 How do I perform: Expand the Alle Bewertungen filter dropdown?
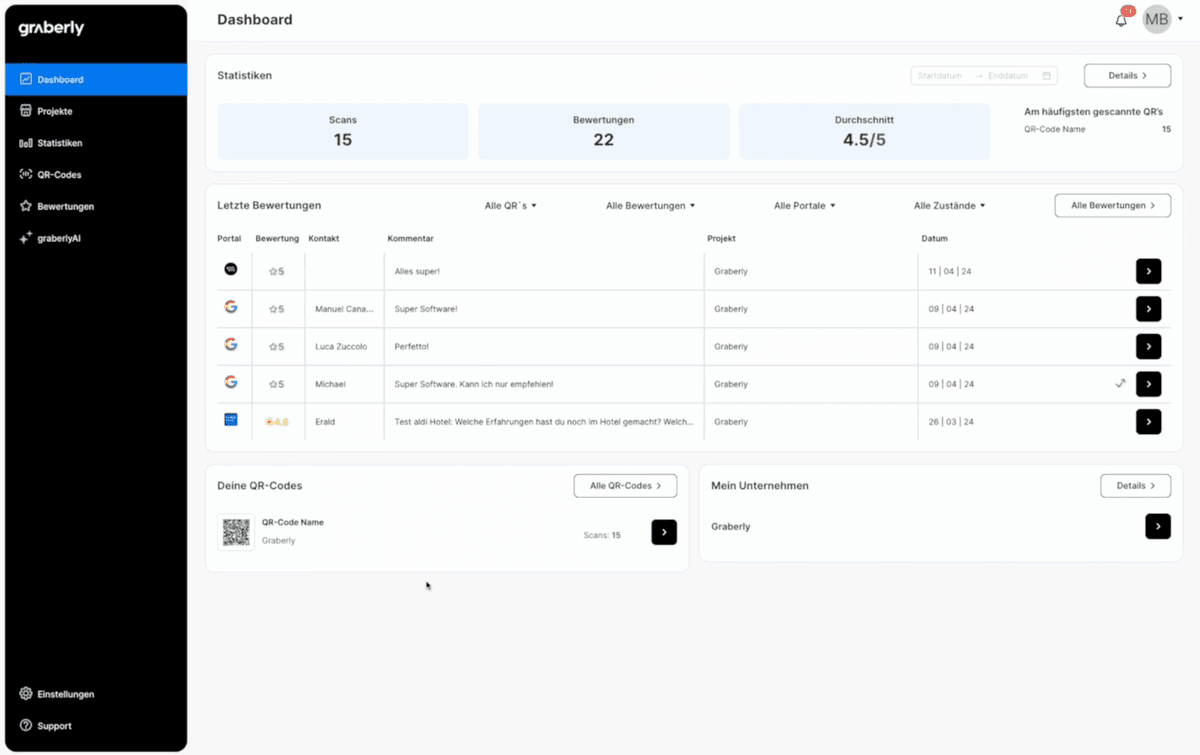tap(650, 206)
